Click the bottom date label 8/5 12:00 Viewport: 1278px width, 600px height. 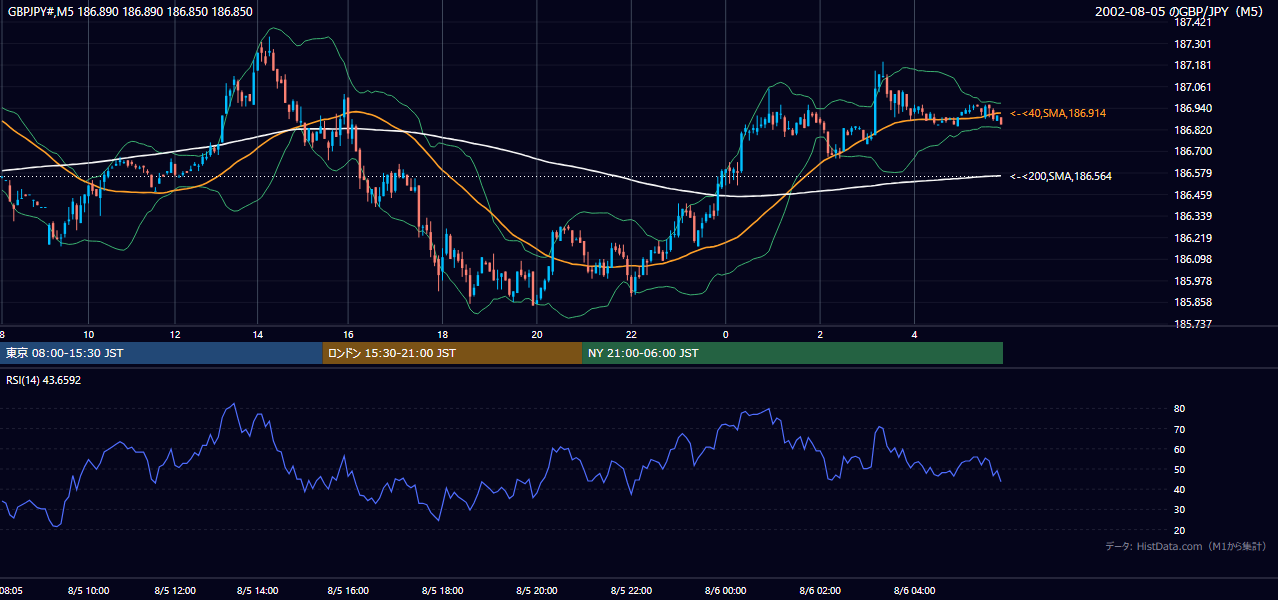click(x=175, y=590)
